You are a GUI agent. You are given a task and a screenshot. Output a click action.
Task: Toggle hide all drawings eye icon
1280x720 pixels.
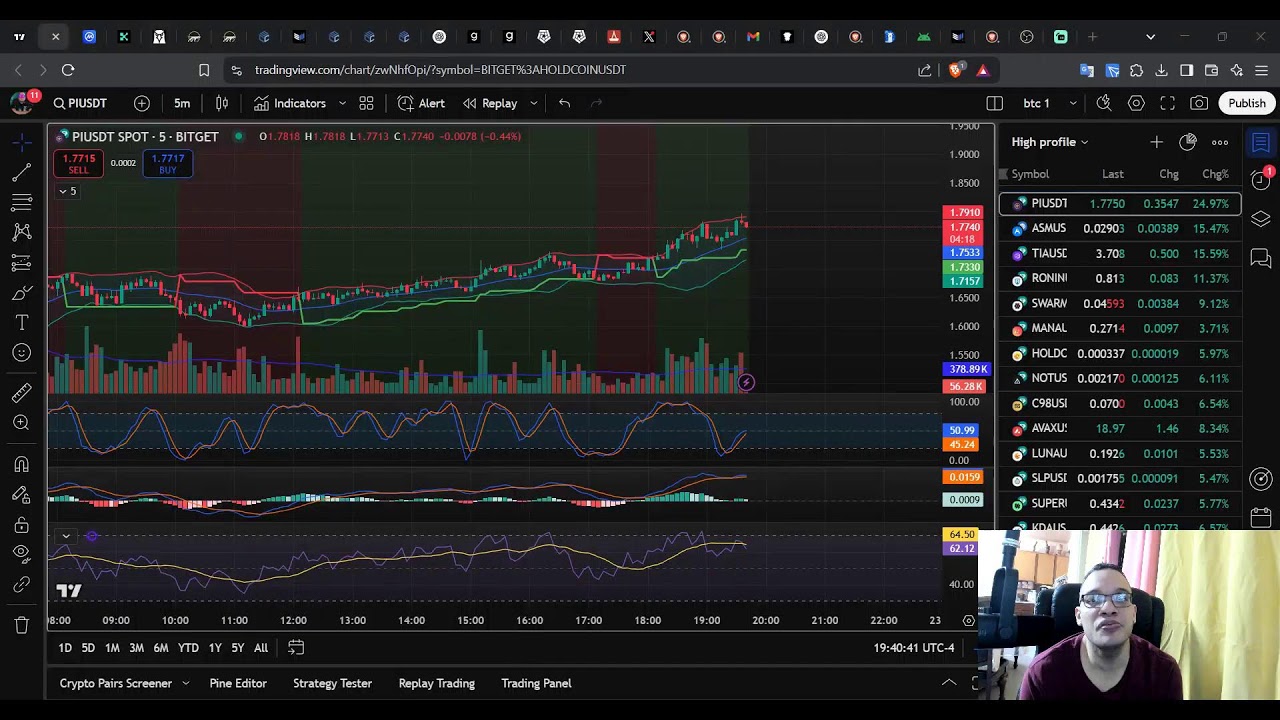point(22,554)
